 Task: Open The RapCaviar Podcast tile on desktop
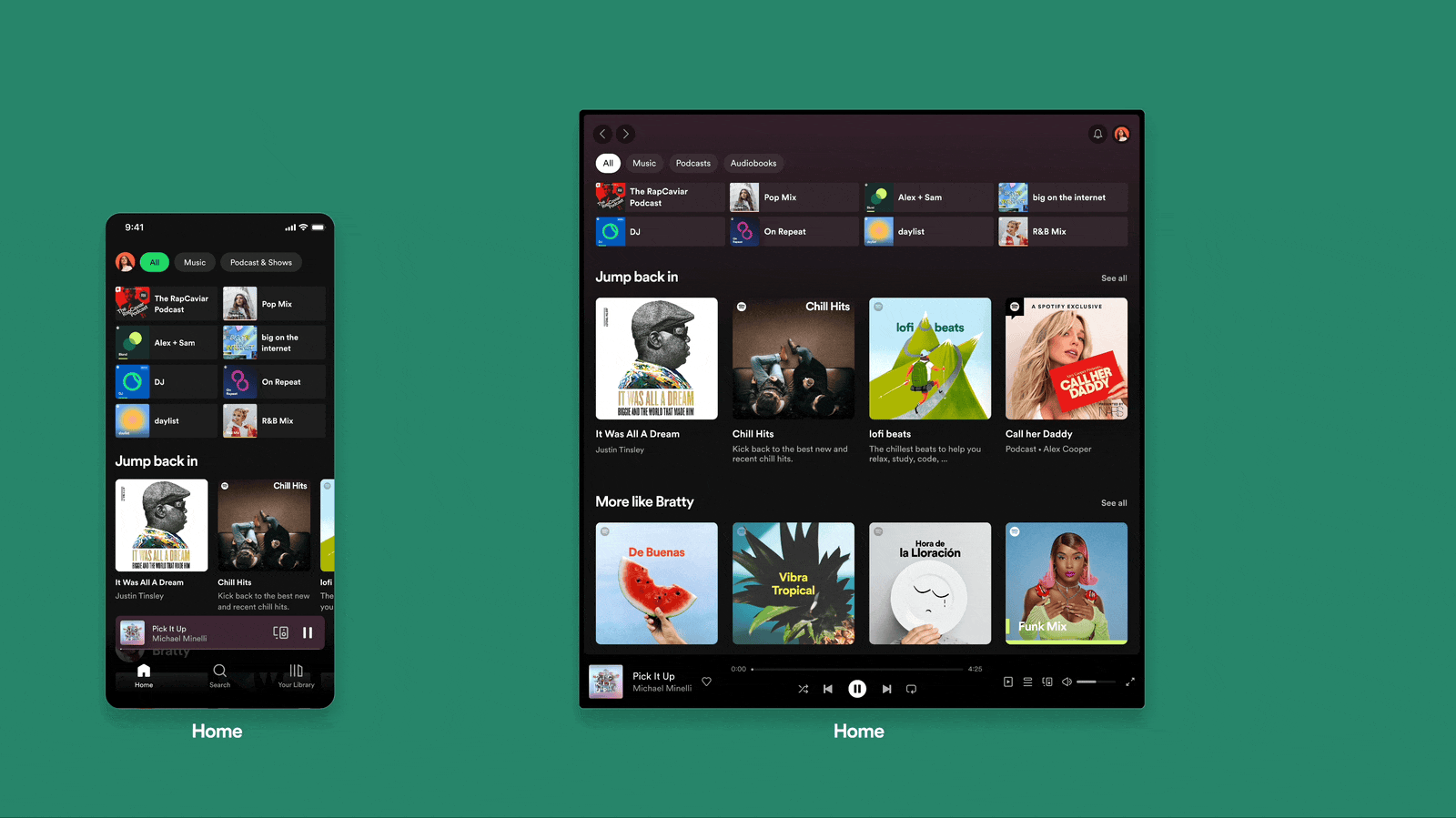(660, 197)
